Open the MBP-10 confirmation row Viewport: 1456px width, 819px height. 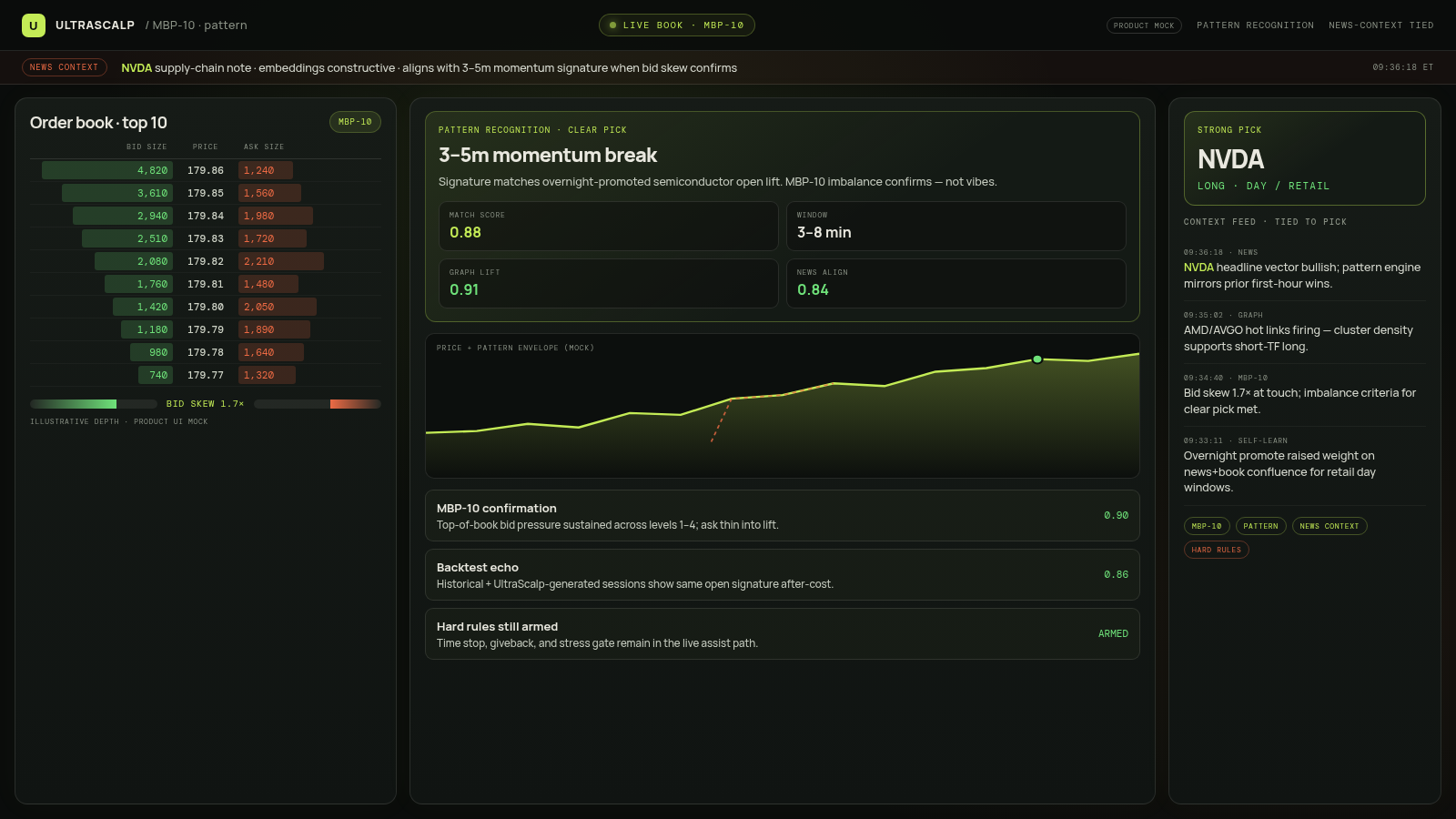783,516
